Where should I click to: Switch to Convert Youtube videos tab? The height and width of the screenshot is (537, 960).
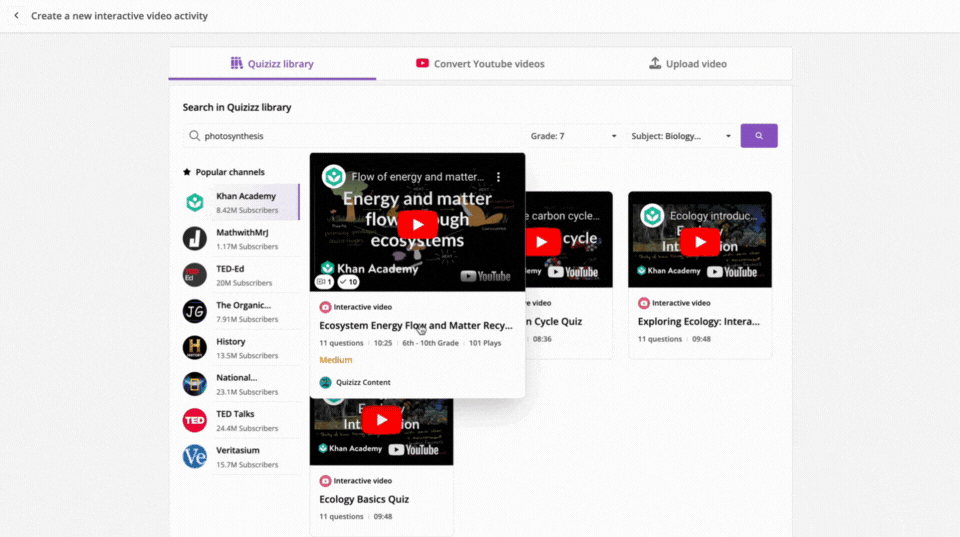480,64
